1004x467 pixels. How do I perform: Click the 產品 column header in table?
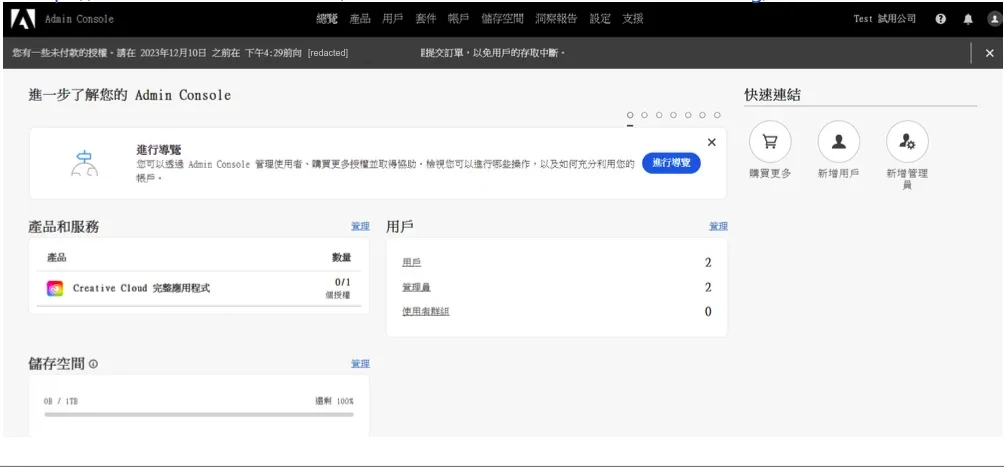(x=56, y=258)
